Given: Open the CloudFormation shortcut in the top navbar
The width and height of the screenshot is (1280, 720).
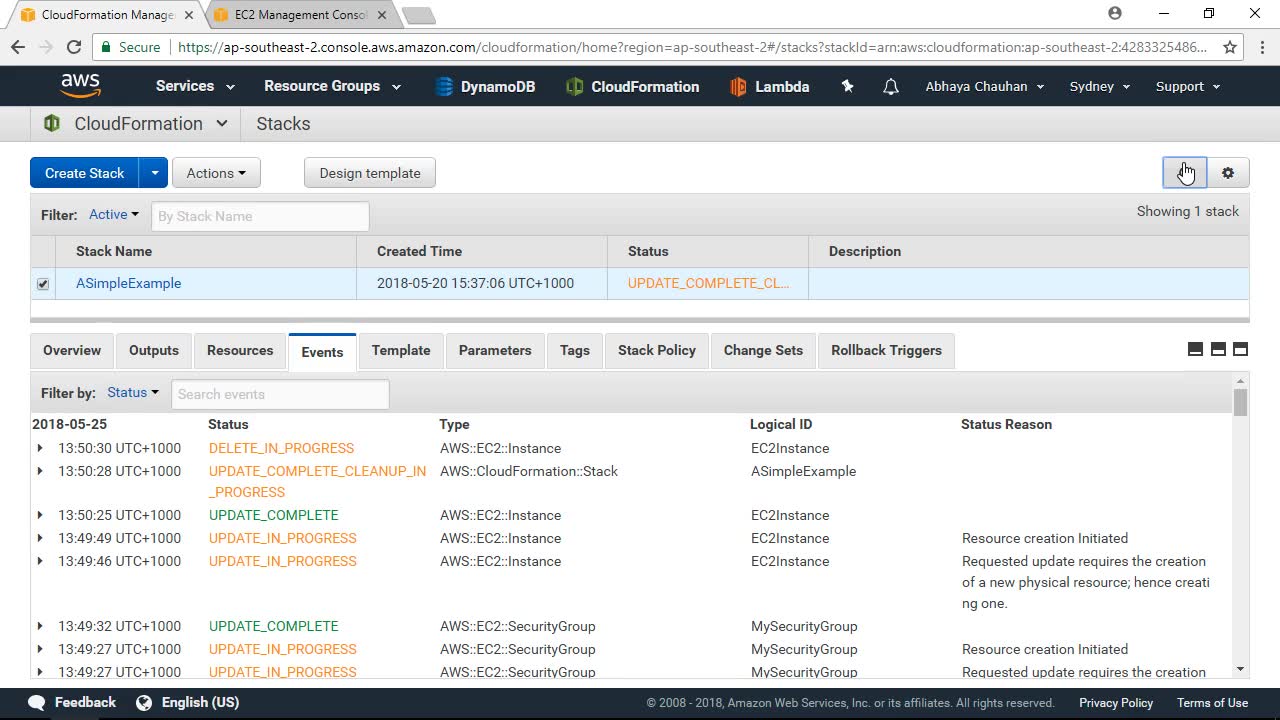Looking at the screenshot, I should [632, 87].
